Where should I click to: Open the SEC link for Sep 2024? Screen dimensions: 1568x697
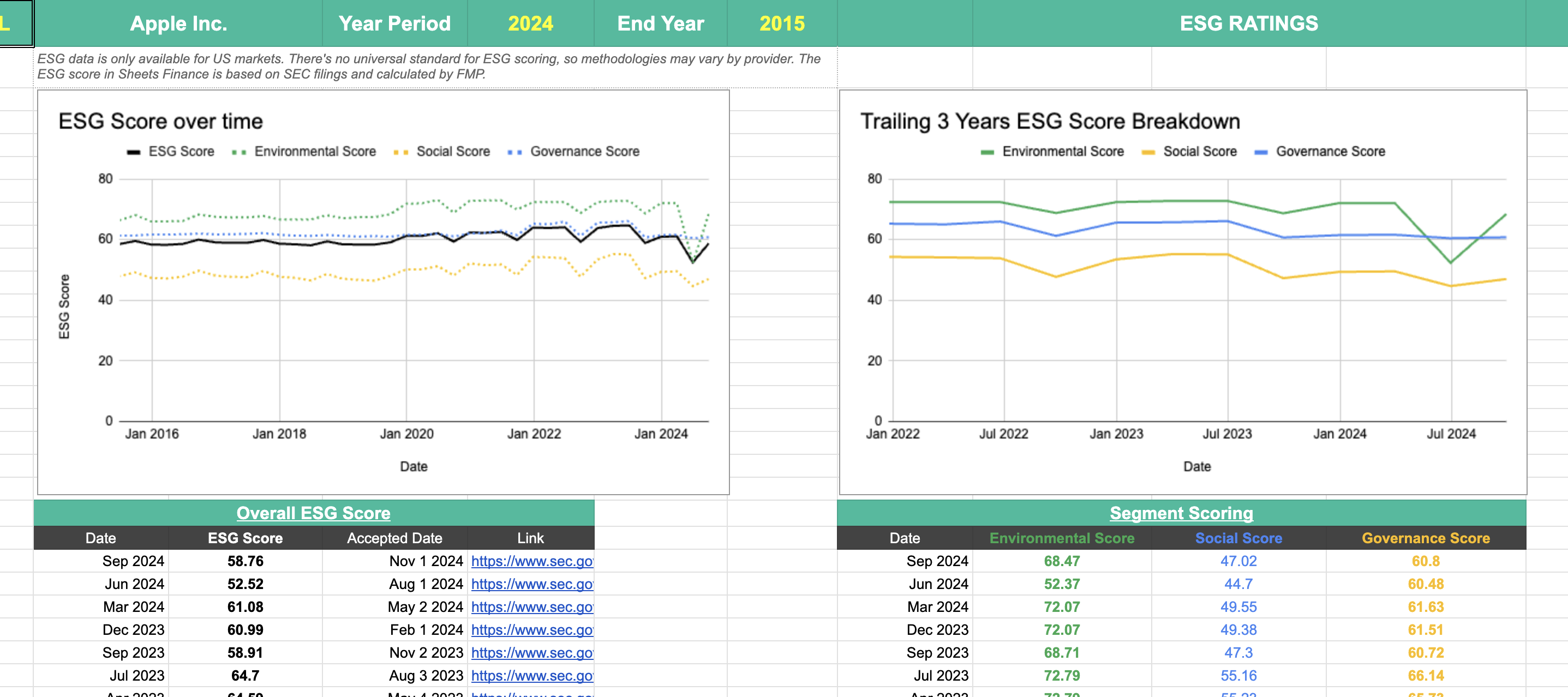tap(532, 561)
